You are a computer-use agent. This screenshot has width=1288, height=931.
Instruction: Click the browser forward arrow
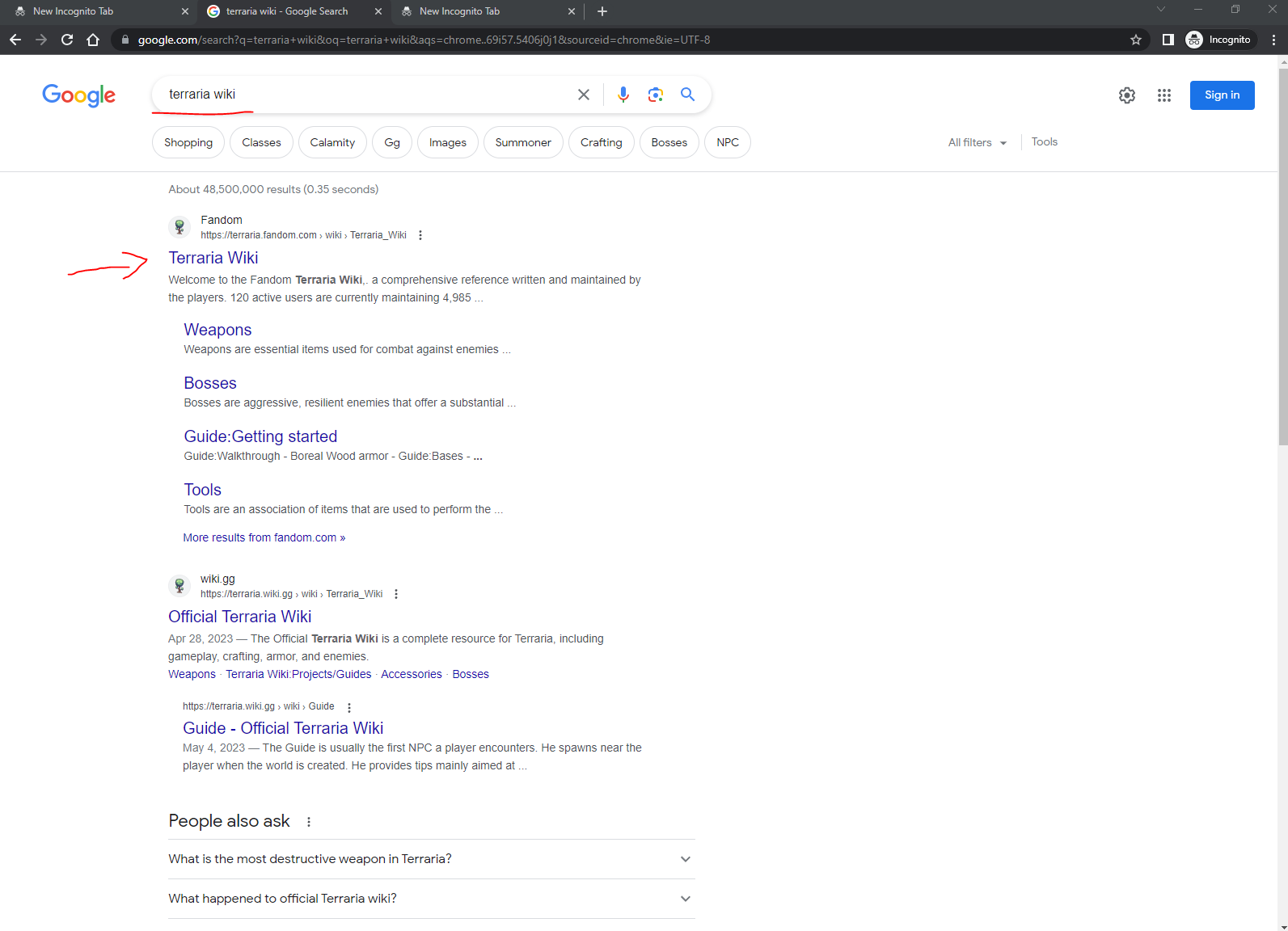pos(41,40)
